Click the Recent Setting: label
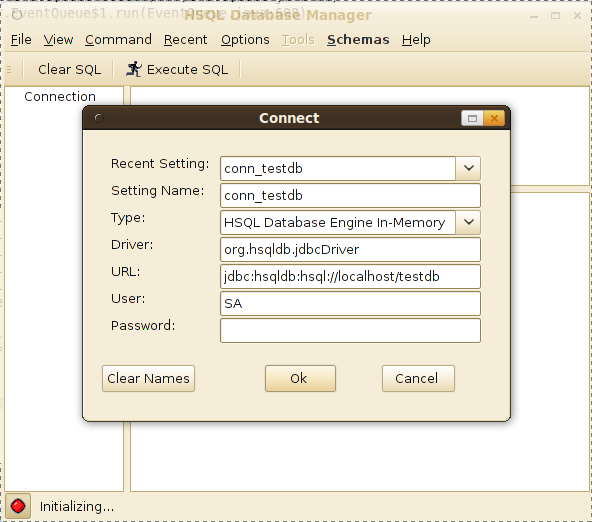 coord(160,164)
